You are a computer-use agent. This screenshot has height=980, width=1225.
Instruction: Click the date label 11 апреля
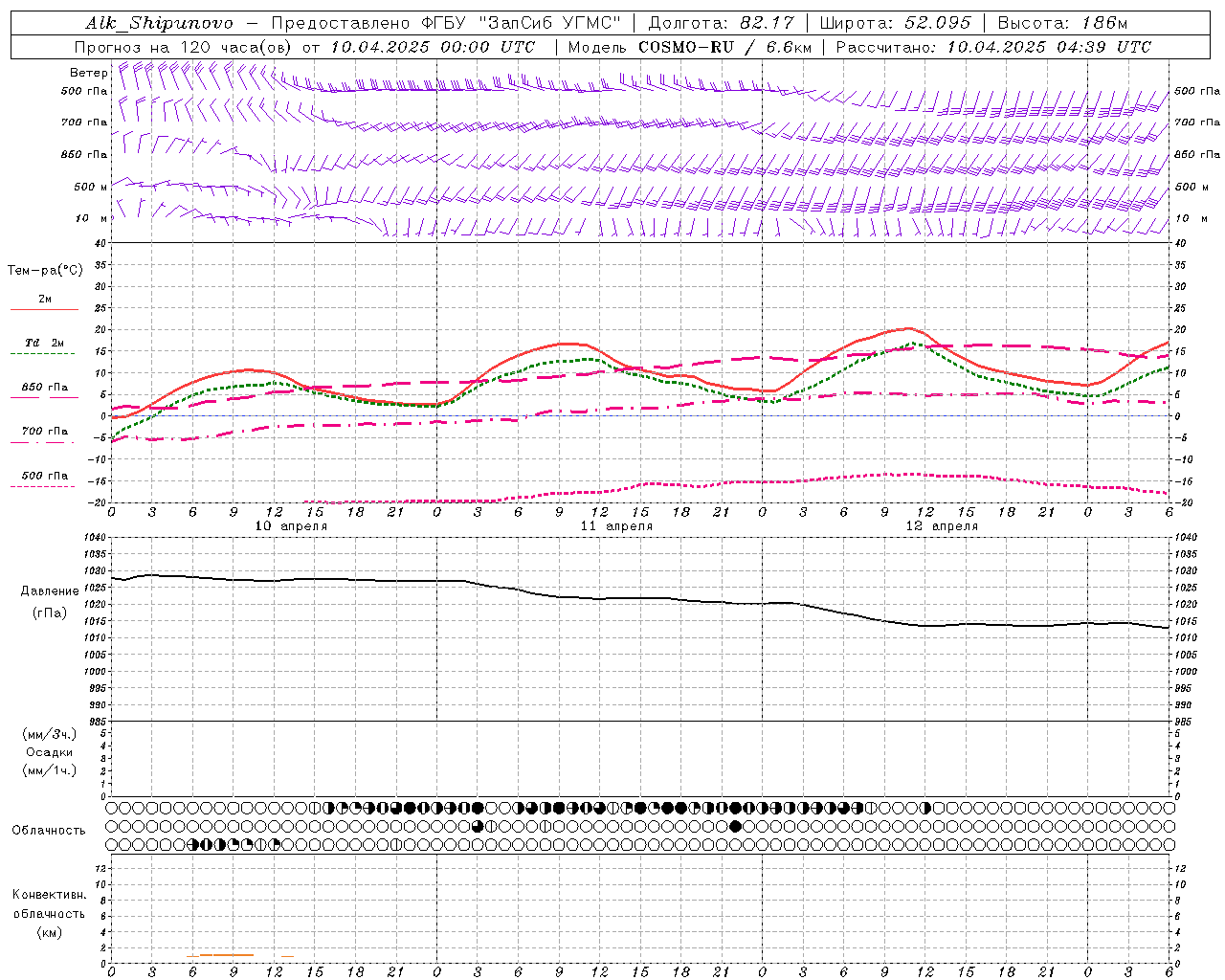pyautogui.click(x=616, y=526)
